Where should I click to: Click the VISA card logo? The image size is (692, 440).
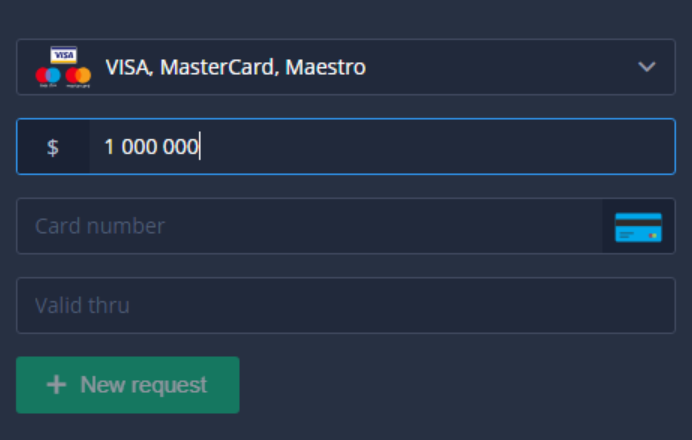[x=64, y=55]
